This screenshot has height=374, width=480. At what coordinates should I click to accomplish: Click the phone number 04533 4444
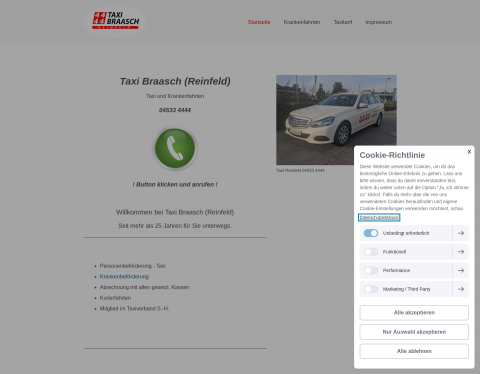[x=175, y=110]
